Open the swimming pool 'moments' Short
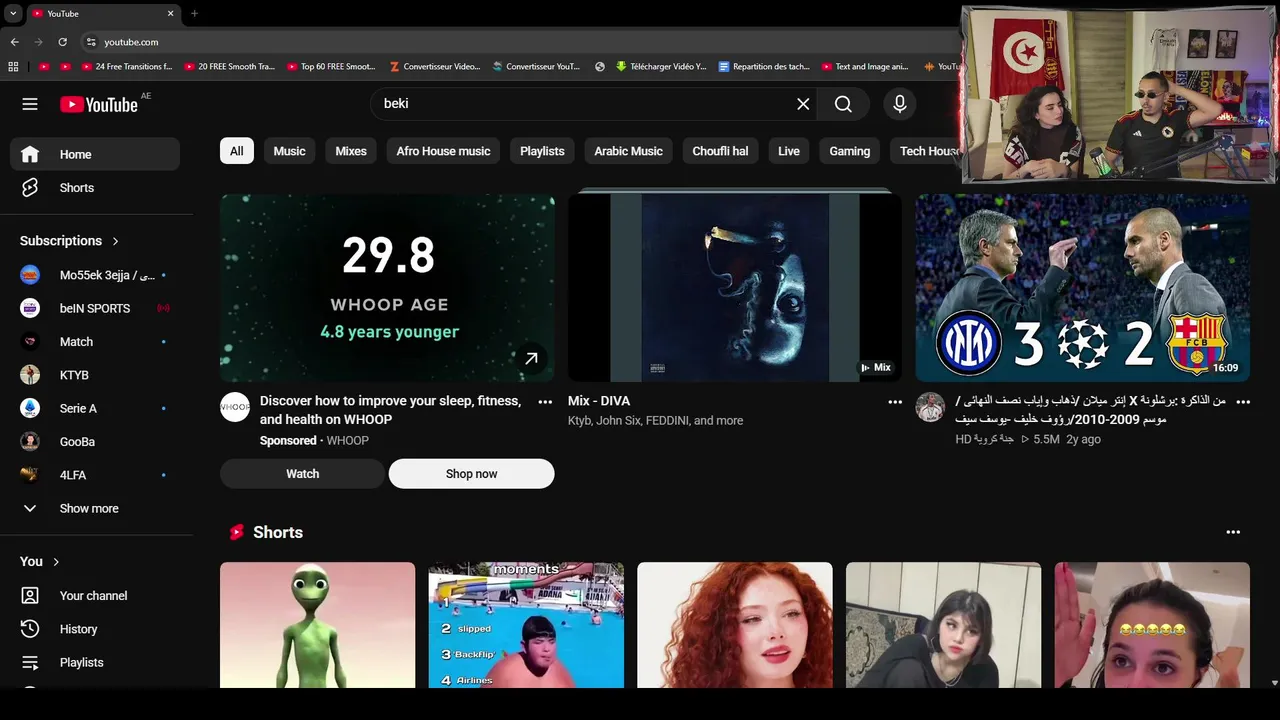 click(526, 625)
